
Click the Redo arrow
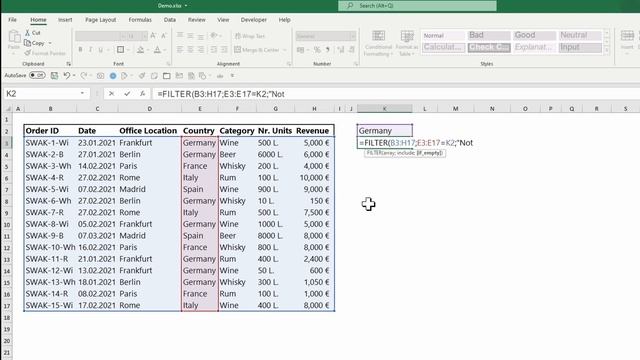tap(83, 76)
